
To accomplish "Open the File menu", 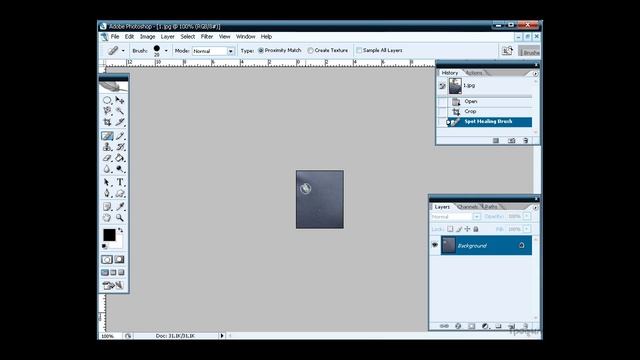I will 115,37.
